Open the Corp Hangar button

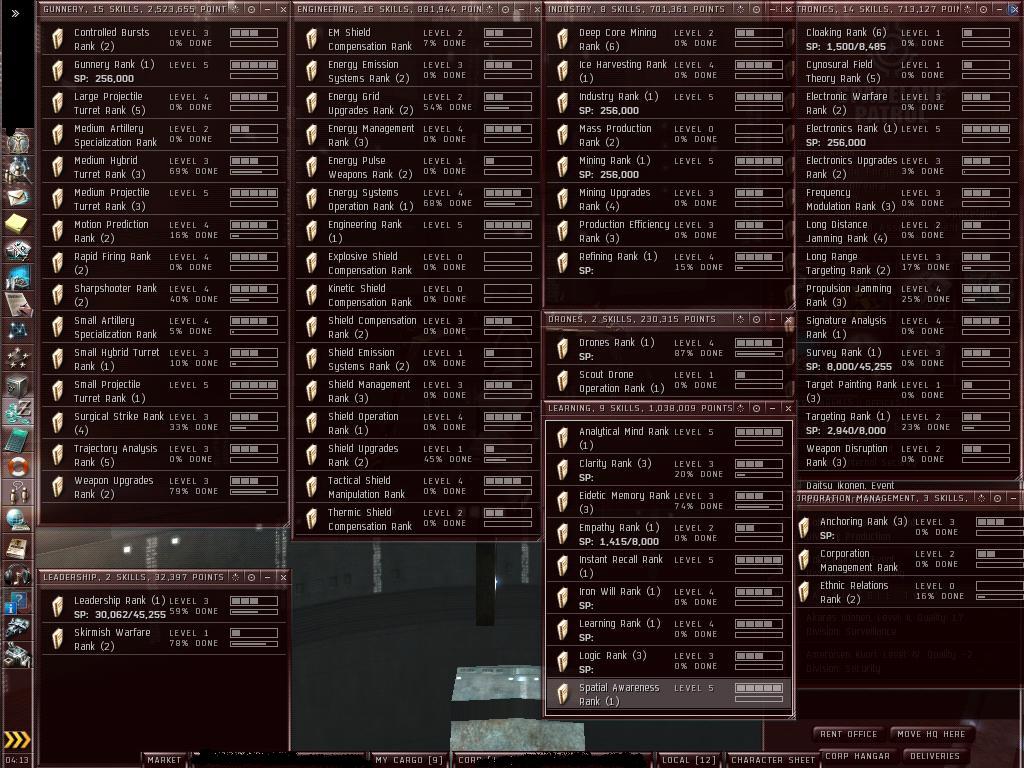click(x=857, y=756)
